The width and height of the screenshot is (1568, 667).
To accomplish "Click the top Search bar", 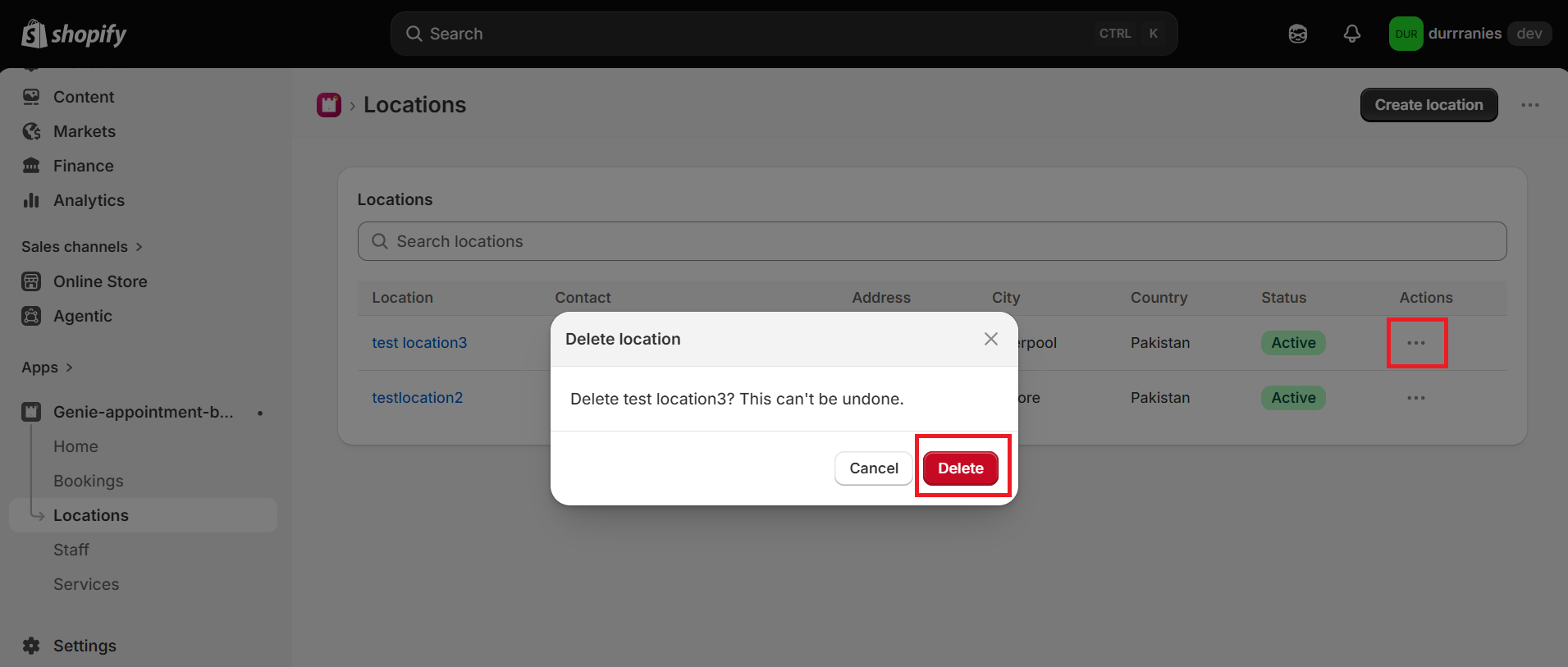I will point(784,34).
